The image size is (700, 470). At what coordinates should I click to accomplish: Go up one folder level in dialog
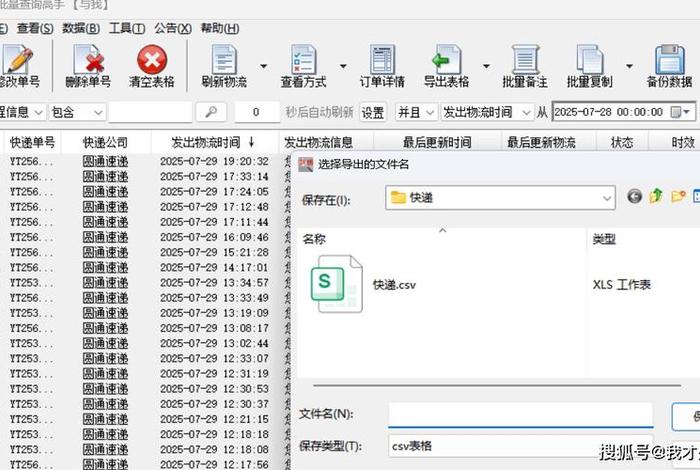pyautogui.click(x=656, y=196)
